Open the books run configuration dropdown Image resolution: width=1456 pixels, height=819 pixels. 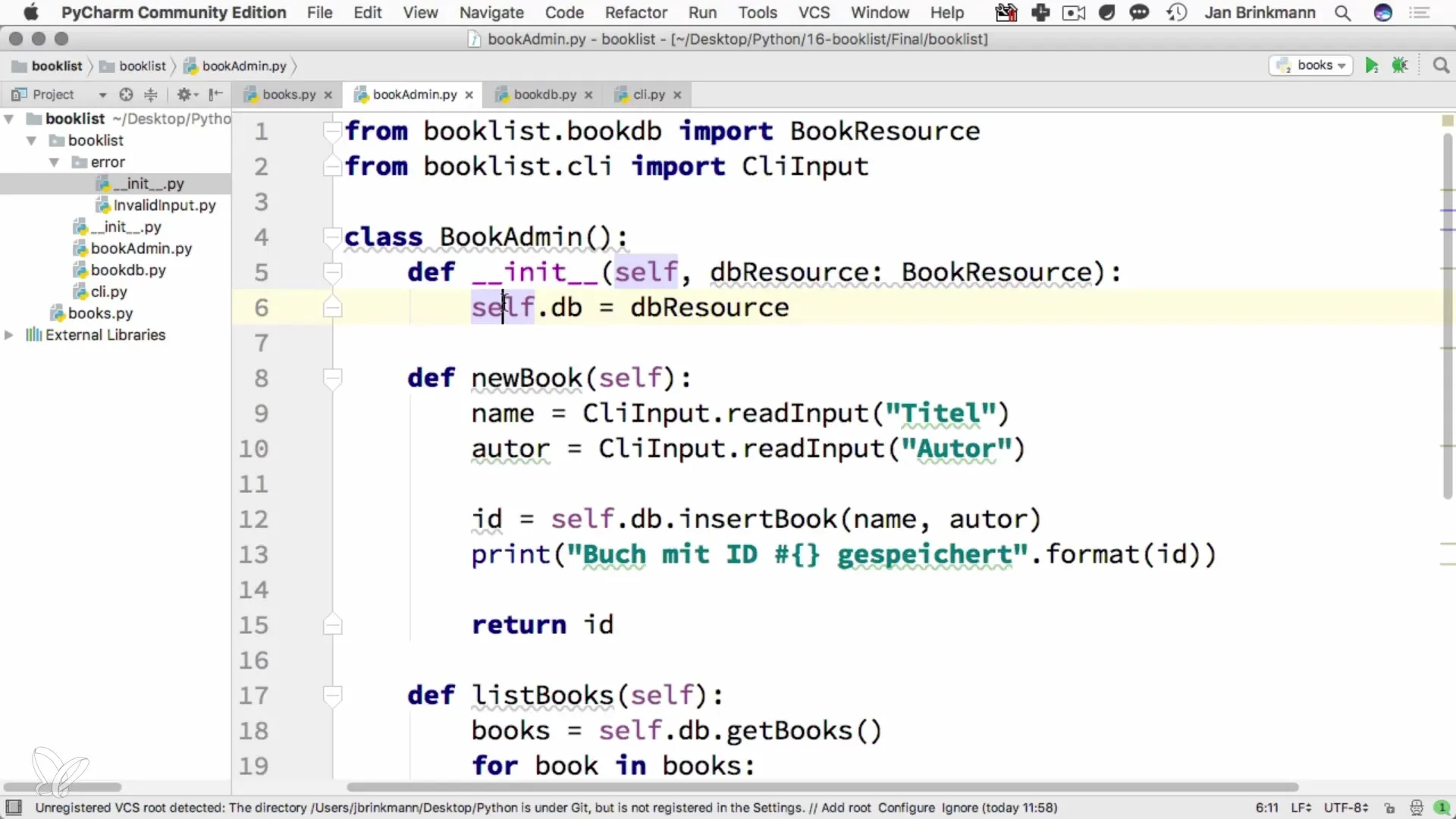click(1311, 65)
